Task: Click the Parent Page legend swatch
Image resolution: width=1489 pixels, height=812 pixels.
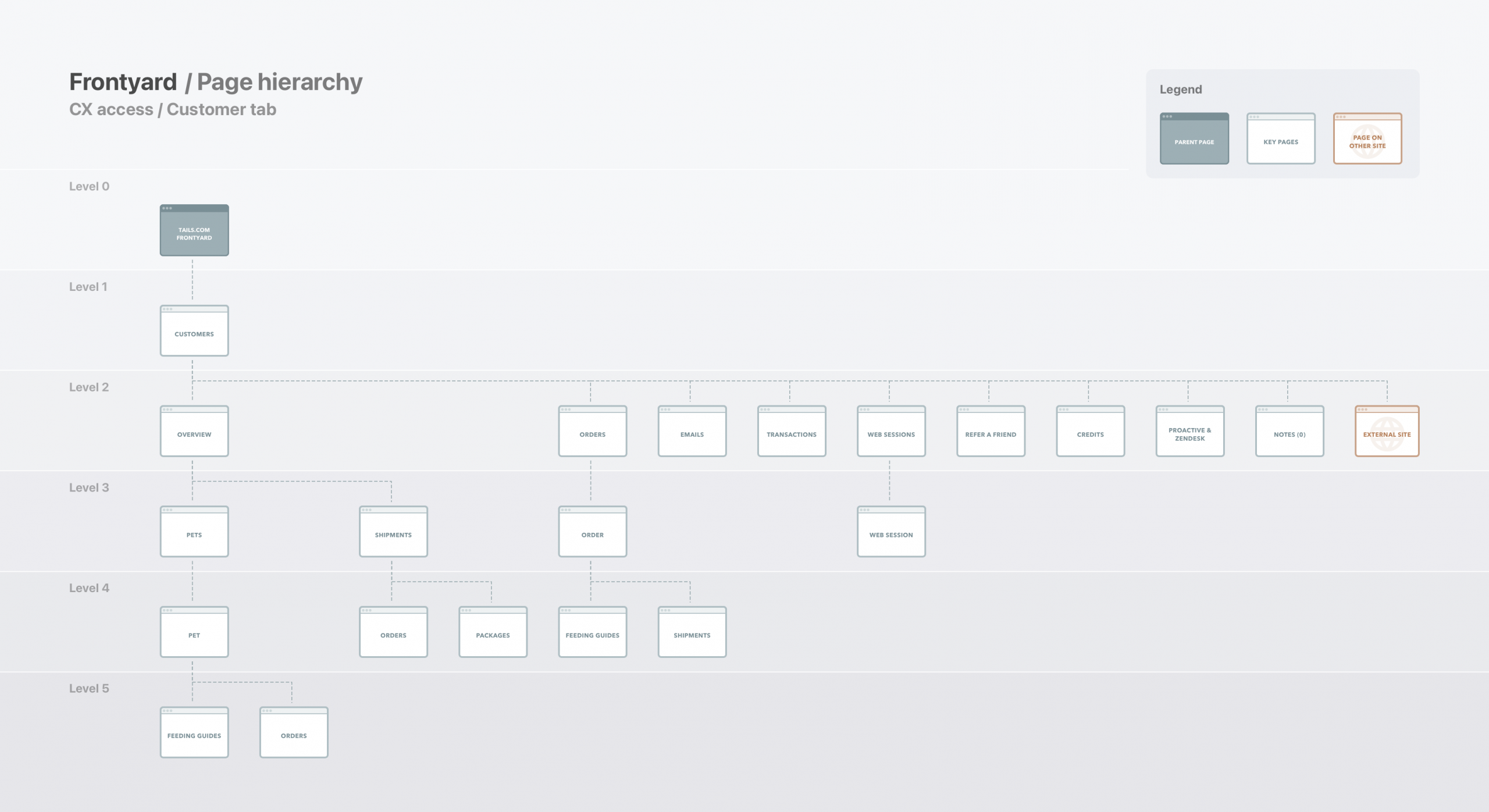Action: coord(1194,139)
